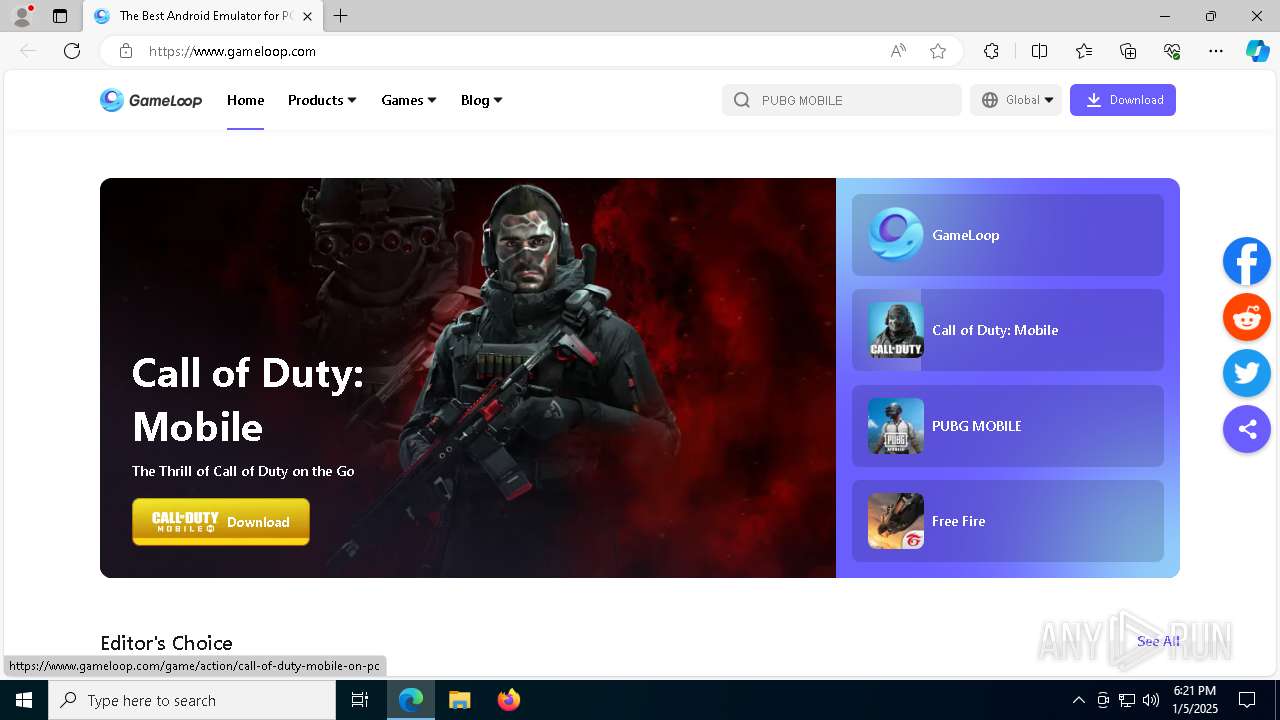Open the Favorites list icon

[1084, 51]
